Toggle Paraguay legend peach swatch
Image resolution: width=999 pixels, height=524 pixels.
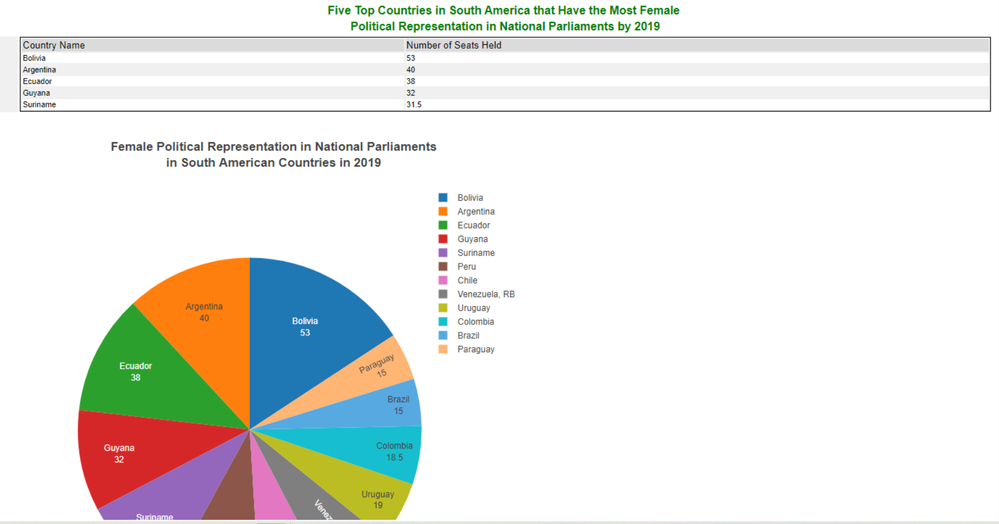coord(443,349)
